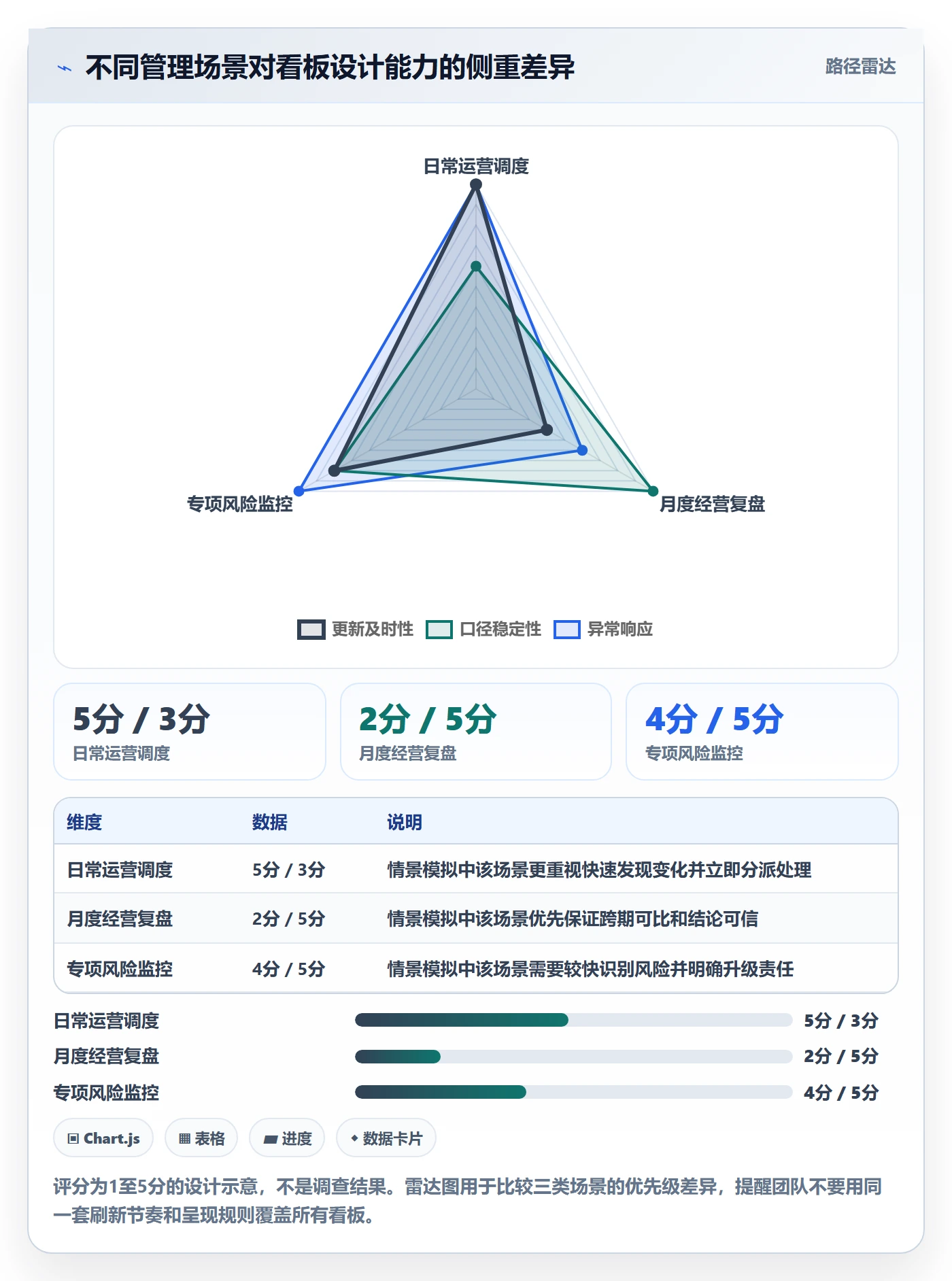
Task: Click the 日常运营调度 progress bar
Action: tap(573, 1020)
